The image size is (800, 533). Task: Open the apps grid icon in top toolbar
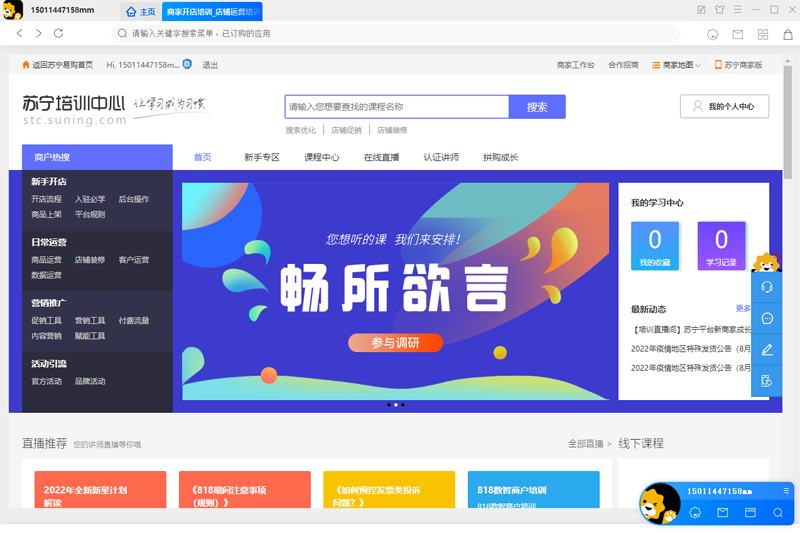pos(763,34)
